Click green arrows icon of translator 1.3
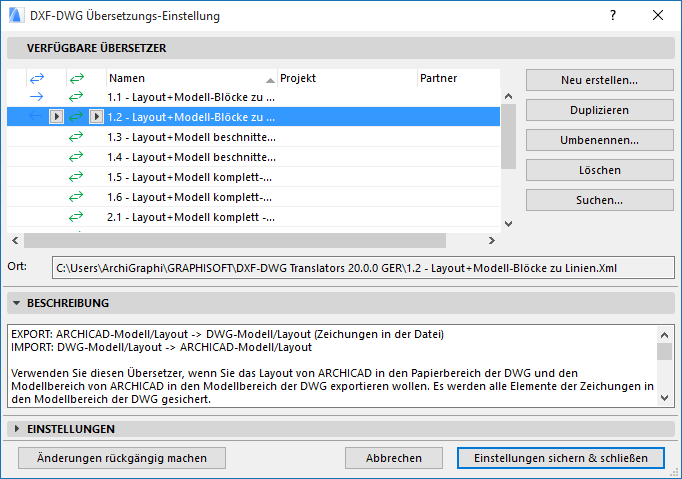682x479 pixels. (x=76, y=137)
